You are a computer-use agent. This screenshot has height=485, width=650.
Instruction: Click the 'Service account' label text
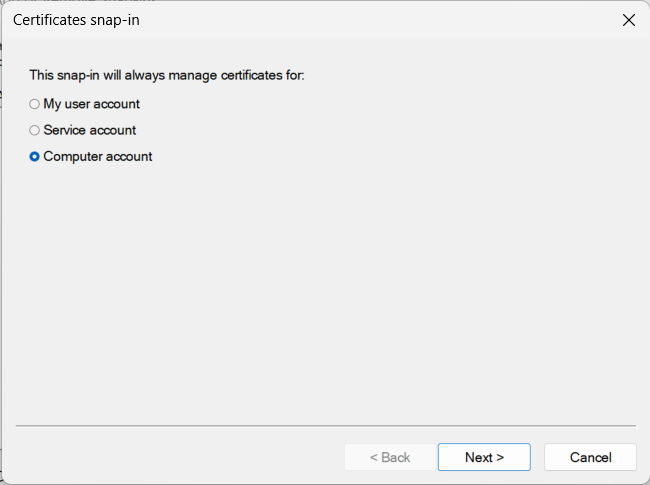tap(90, 130)
